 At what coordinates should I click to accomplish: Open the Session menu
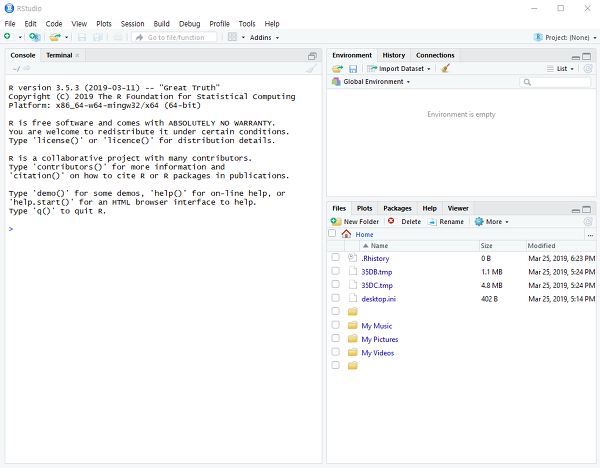point(132,24)
